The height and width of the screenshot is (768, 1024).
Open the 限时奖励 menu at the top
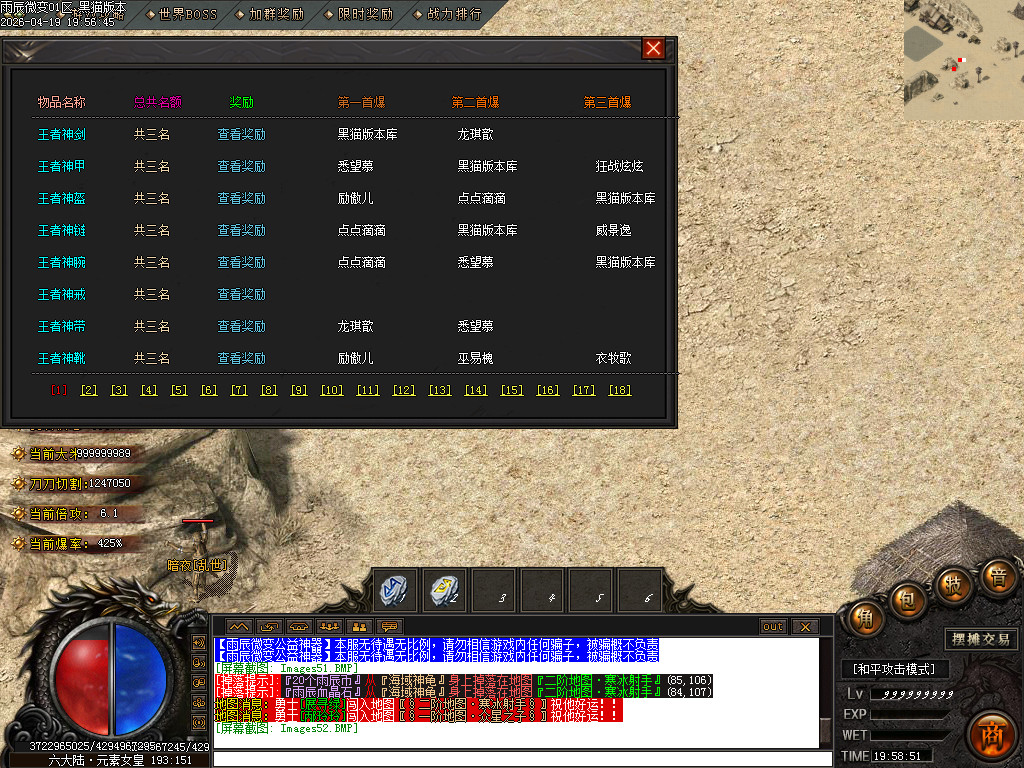(360, 14)
